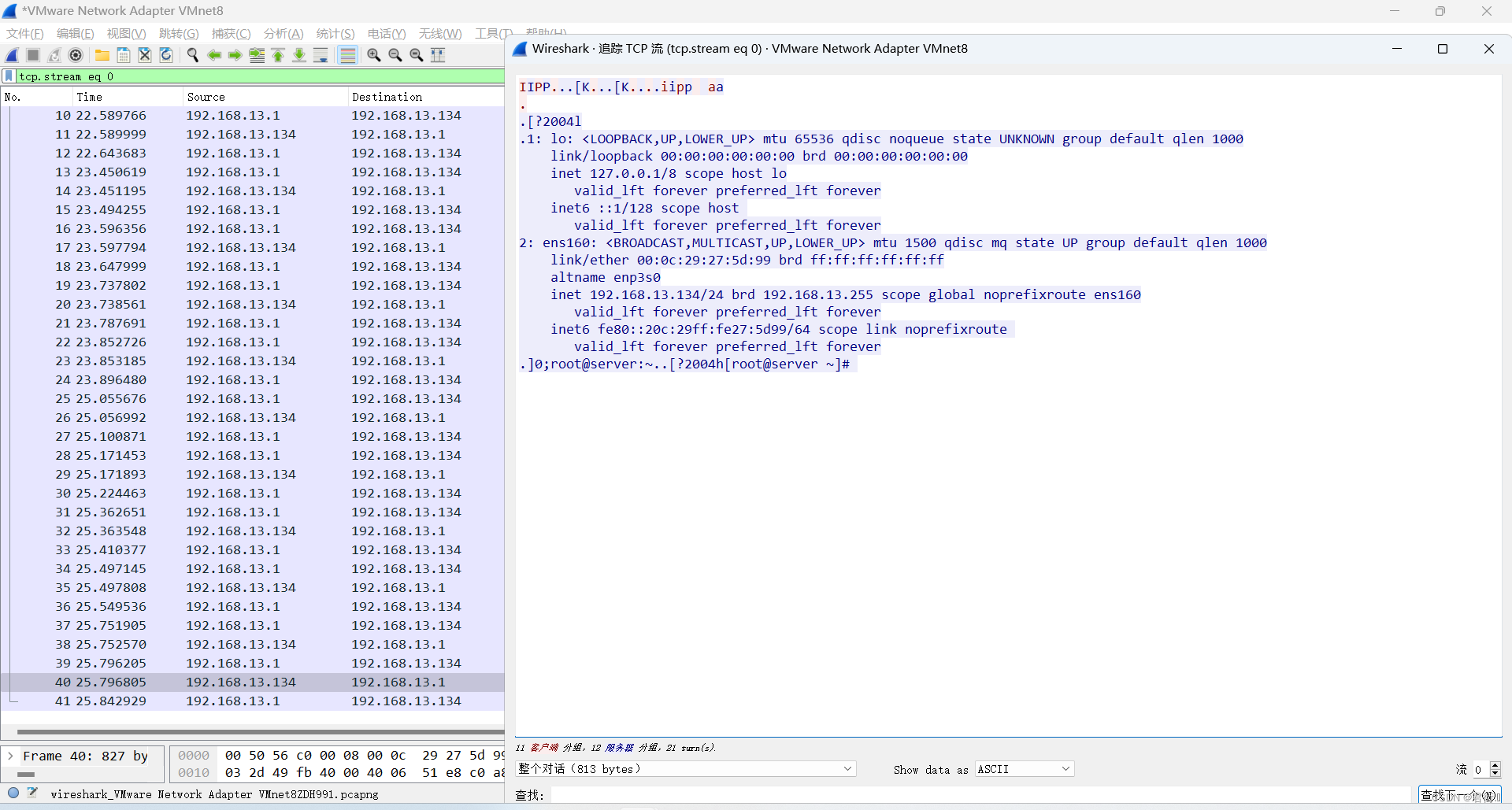Toggle packet list colorization
The height and width of the screenshot is (810, 1512).
coord(347,55)
